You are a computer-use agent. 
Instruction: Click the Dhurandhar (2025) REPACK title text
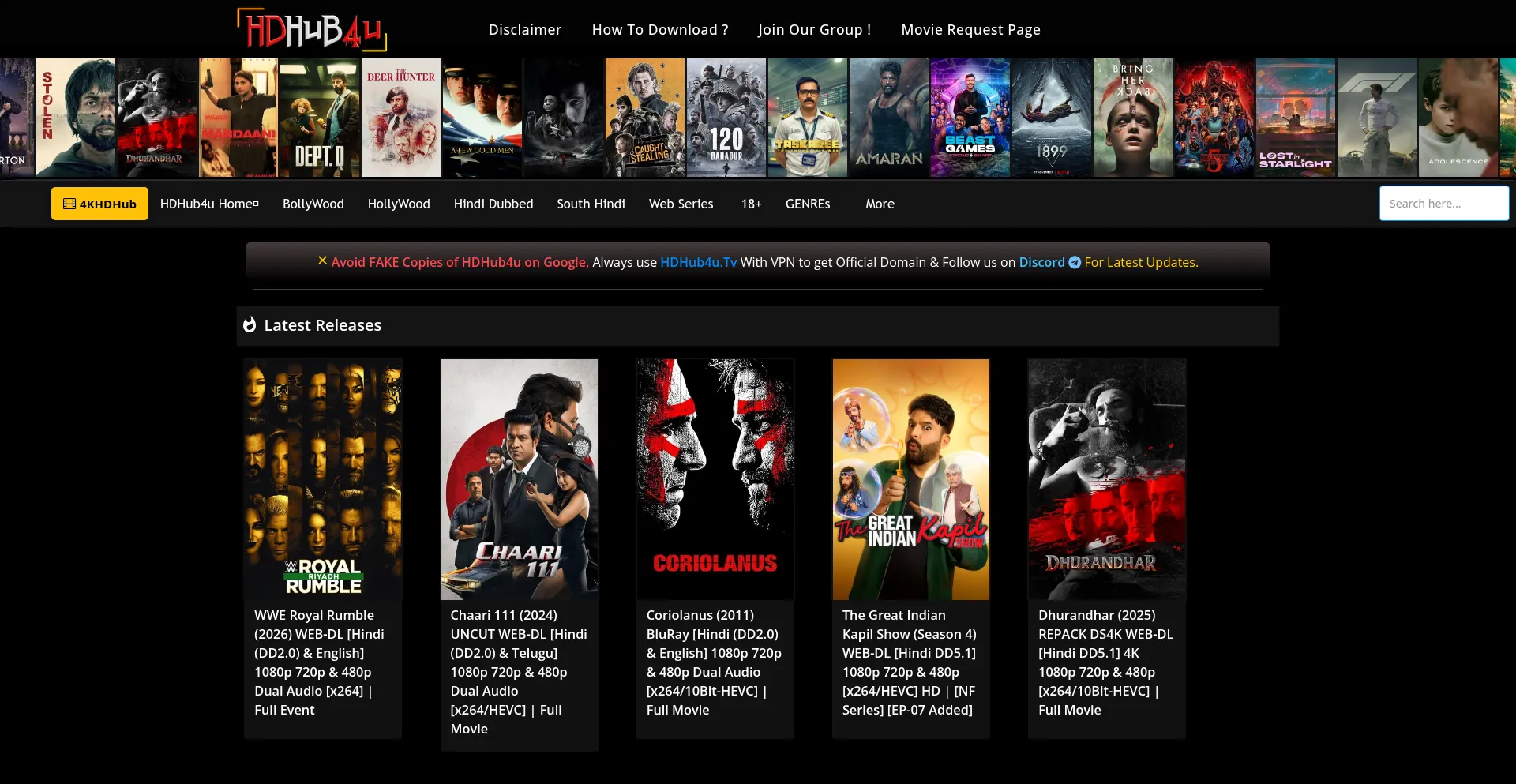[x=1105, y=662]
